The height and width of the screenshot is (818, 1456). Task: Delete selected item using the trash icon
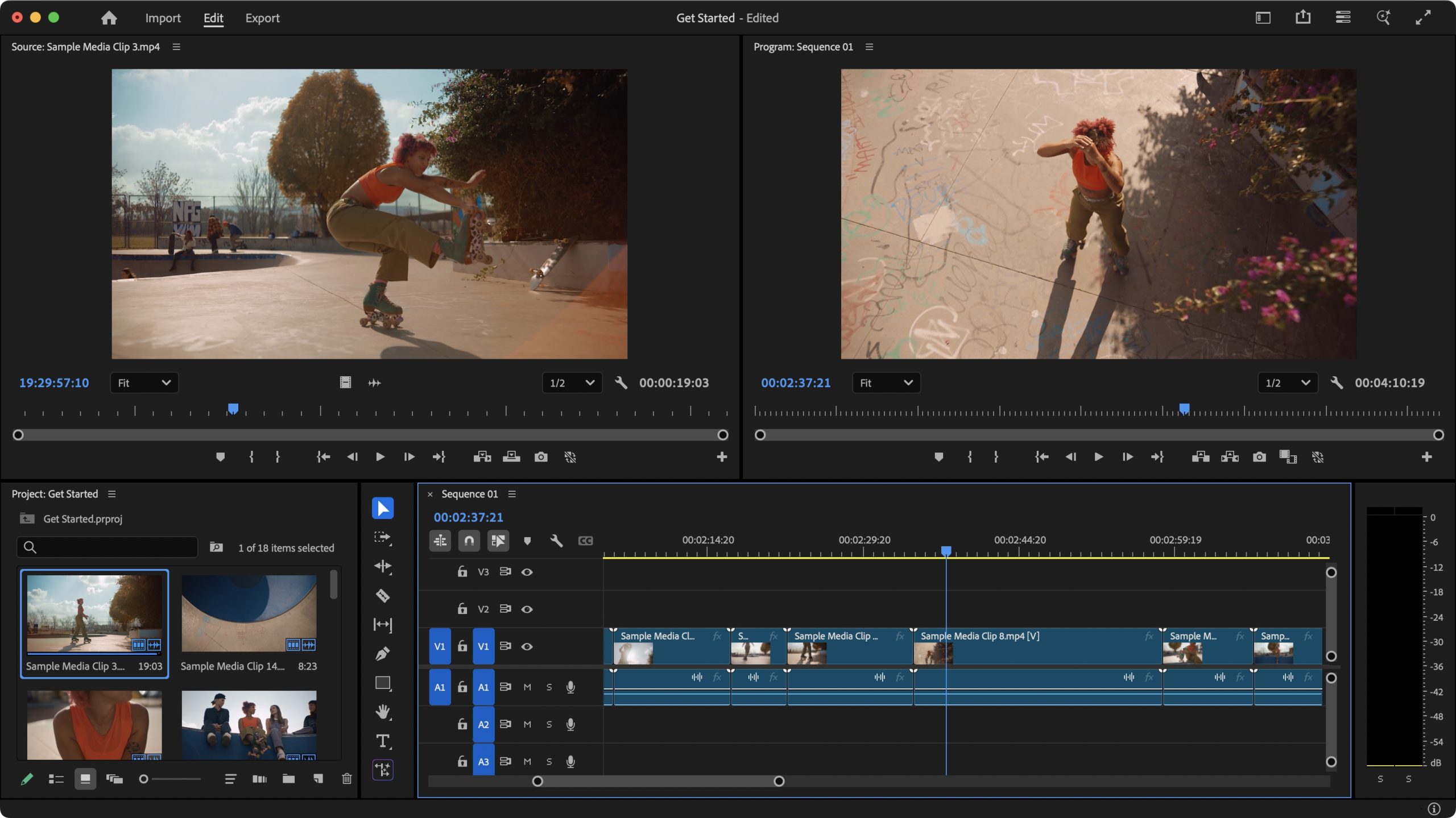[x=348, y=779]
